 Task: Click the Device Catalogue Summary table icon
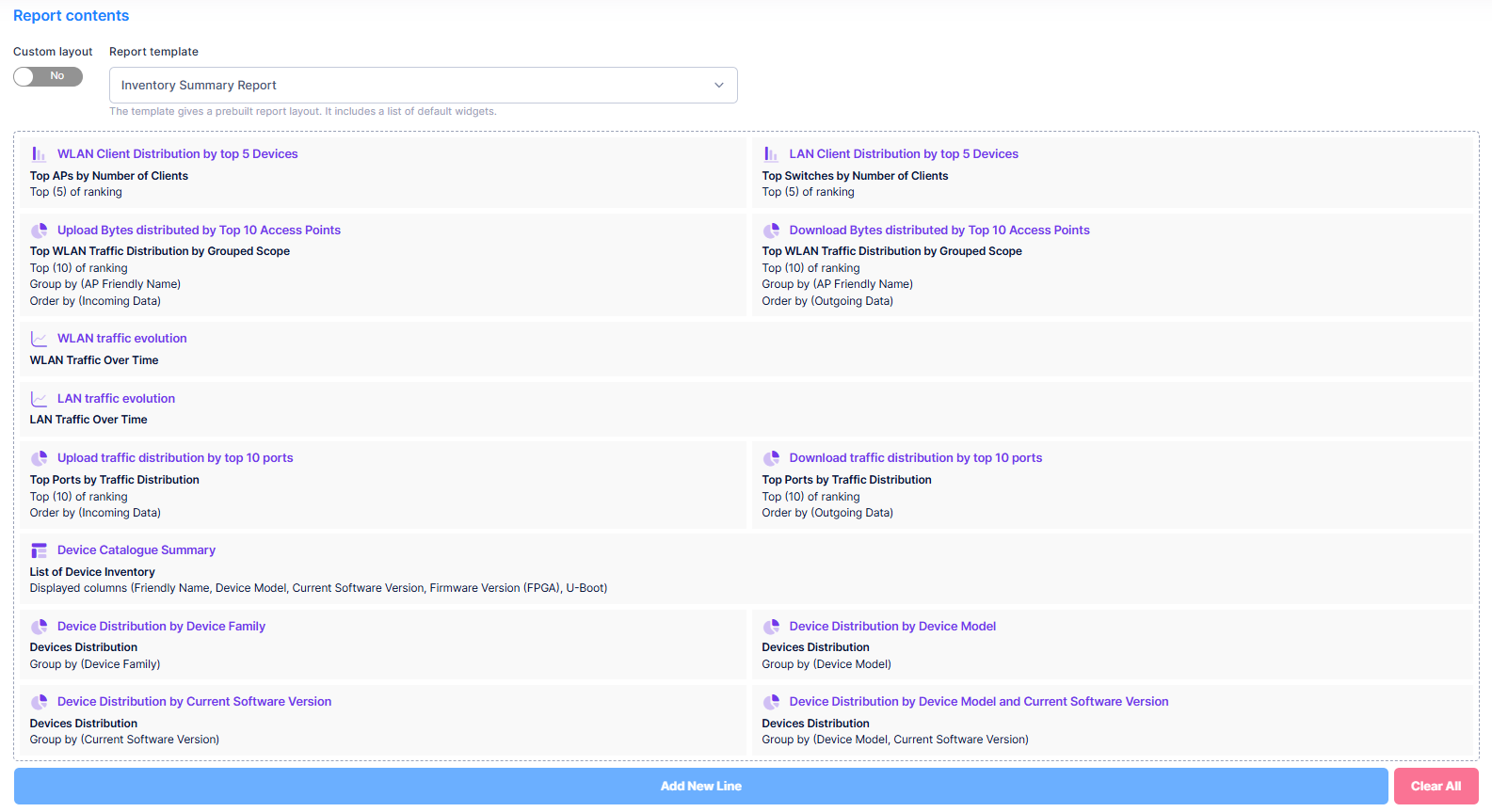coord(39,550)
